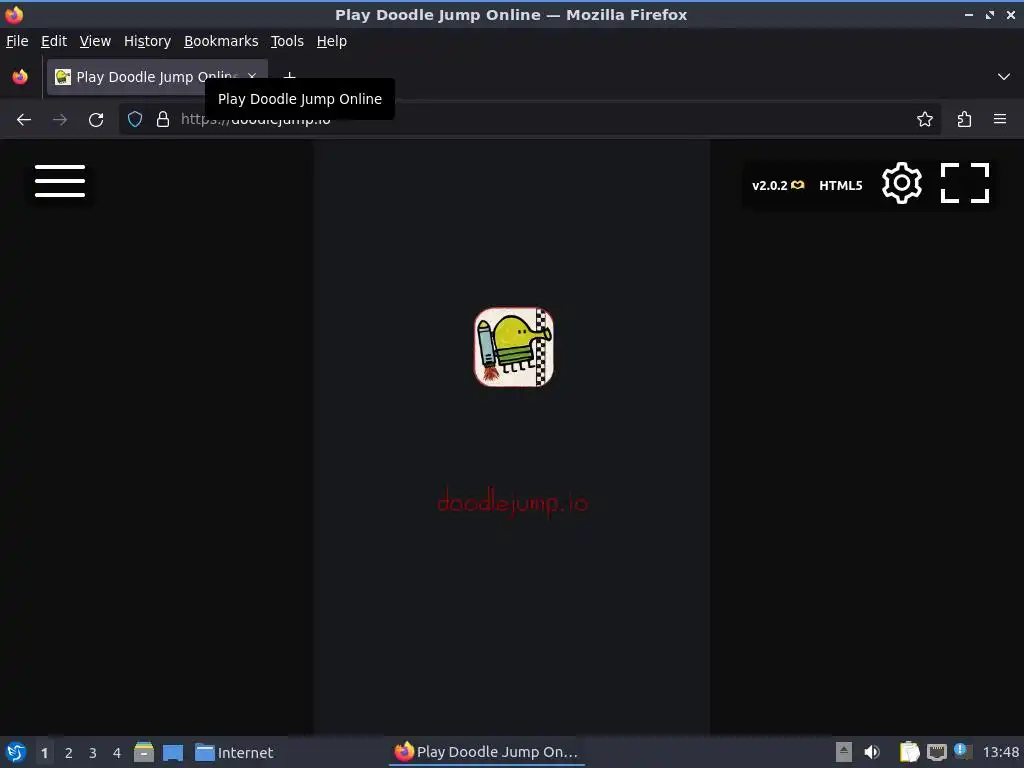Click the eject removable media tray icon

click(844, 752)
